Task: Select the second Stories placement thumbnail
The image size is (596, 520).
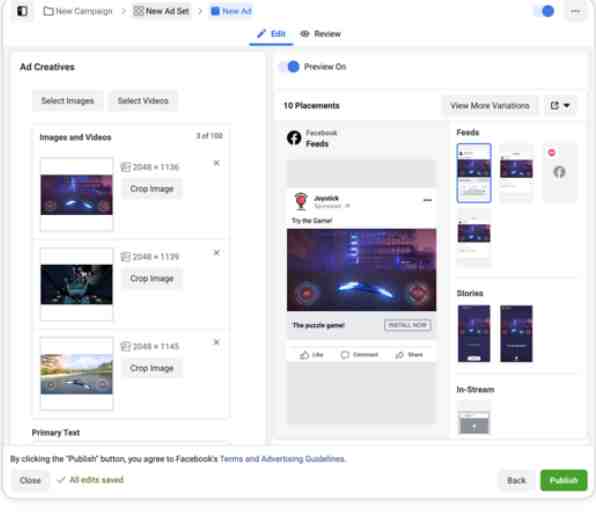Action: [516, 333]
